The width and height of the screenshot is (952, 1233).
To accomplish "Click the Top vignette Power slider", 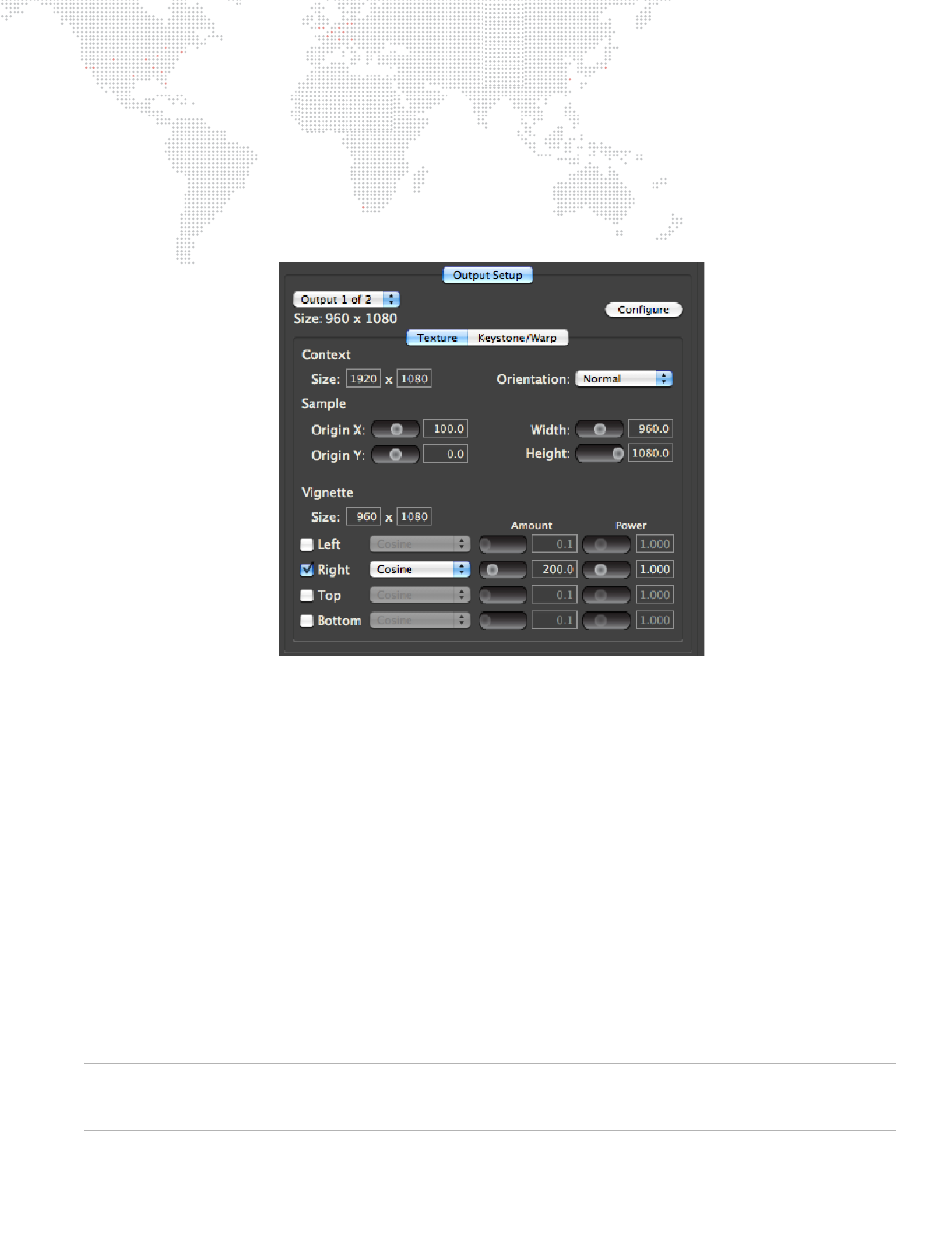I will point(606,595).
